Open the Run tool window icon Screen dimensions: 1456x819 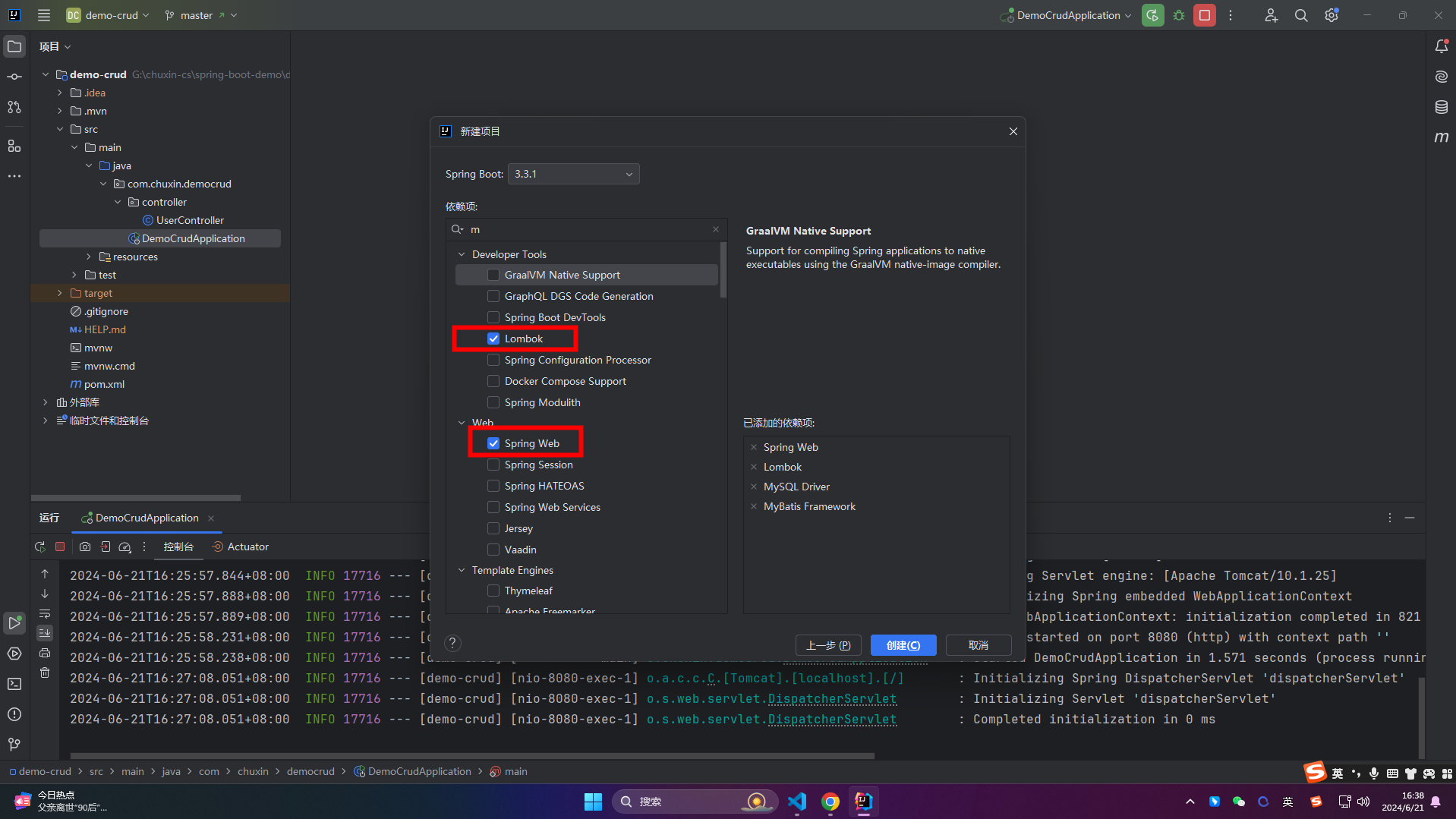tap(14, 623)
